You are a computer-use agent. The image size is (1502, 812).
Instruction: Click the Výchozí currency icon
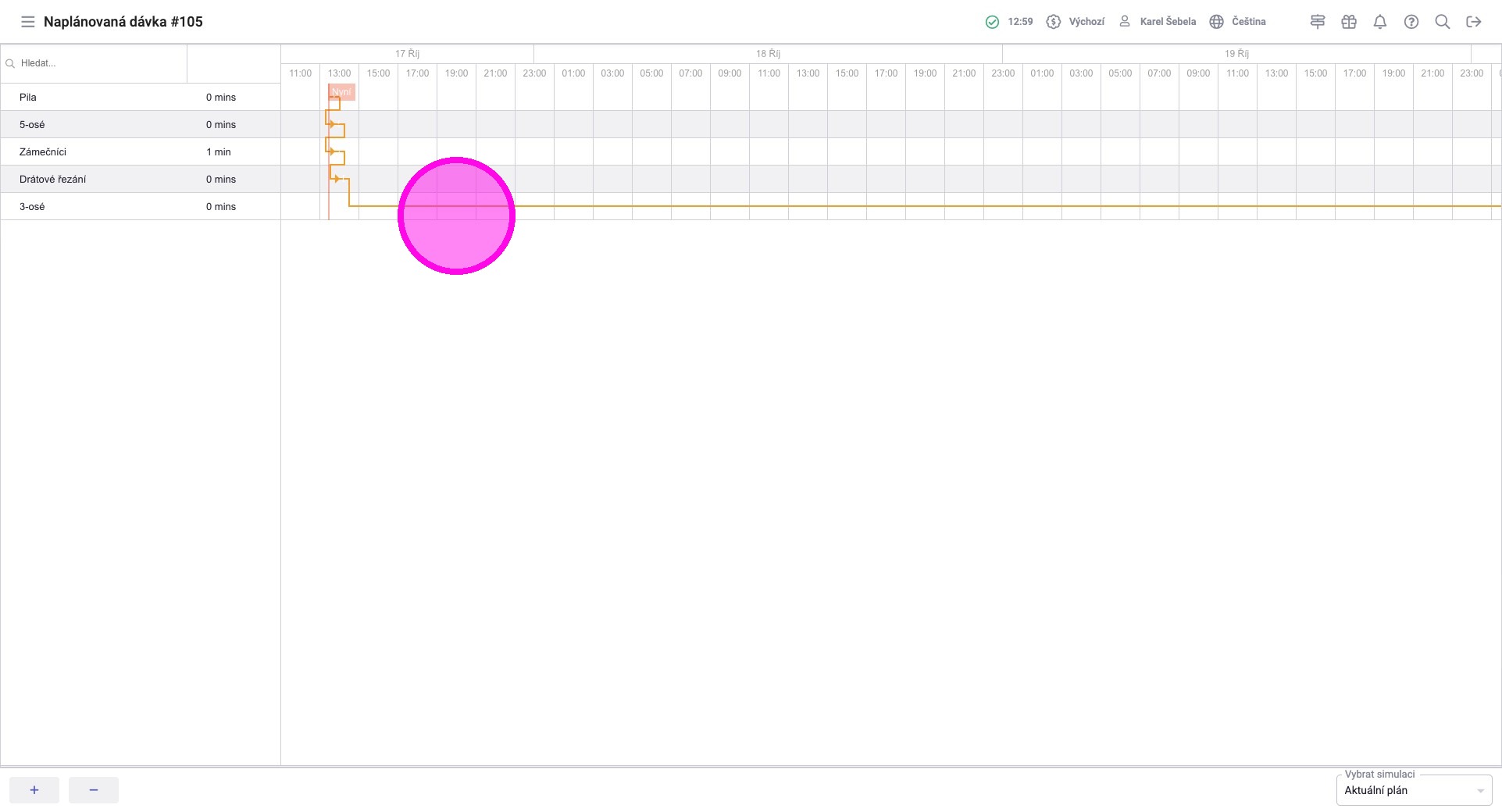1053,22
